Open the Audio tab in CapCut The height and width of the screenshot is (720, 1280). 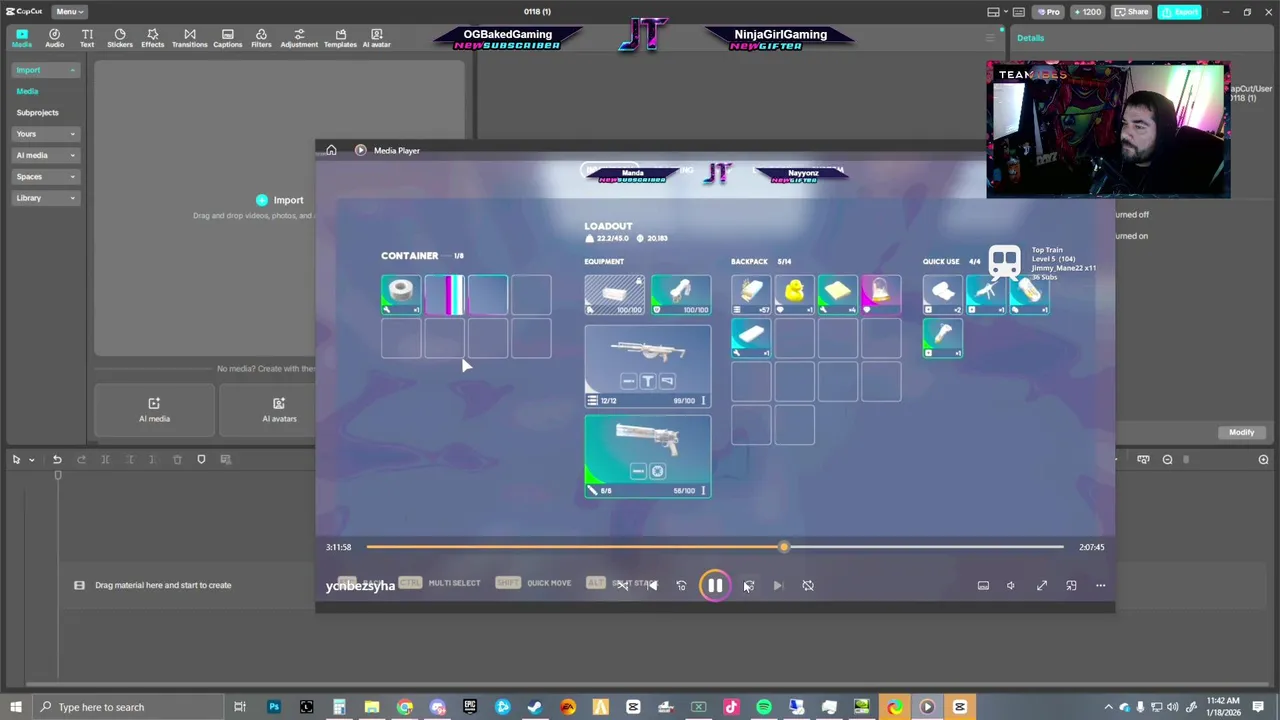54,38
